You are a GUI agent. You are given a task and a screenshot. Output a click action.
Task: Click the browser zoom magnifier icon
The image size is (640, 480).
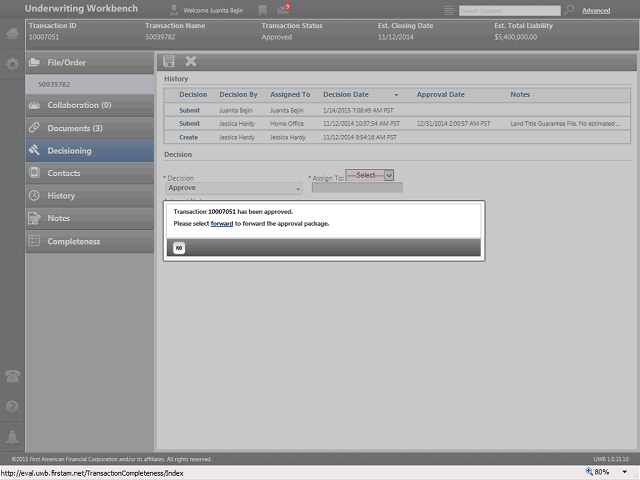(x=589, y=472)
